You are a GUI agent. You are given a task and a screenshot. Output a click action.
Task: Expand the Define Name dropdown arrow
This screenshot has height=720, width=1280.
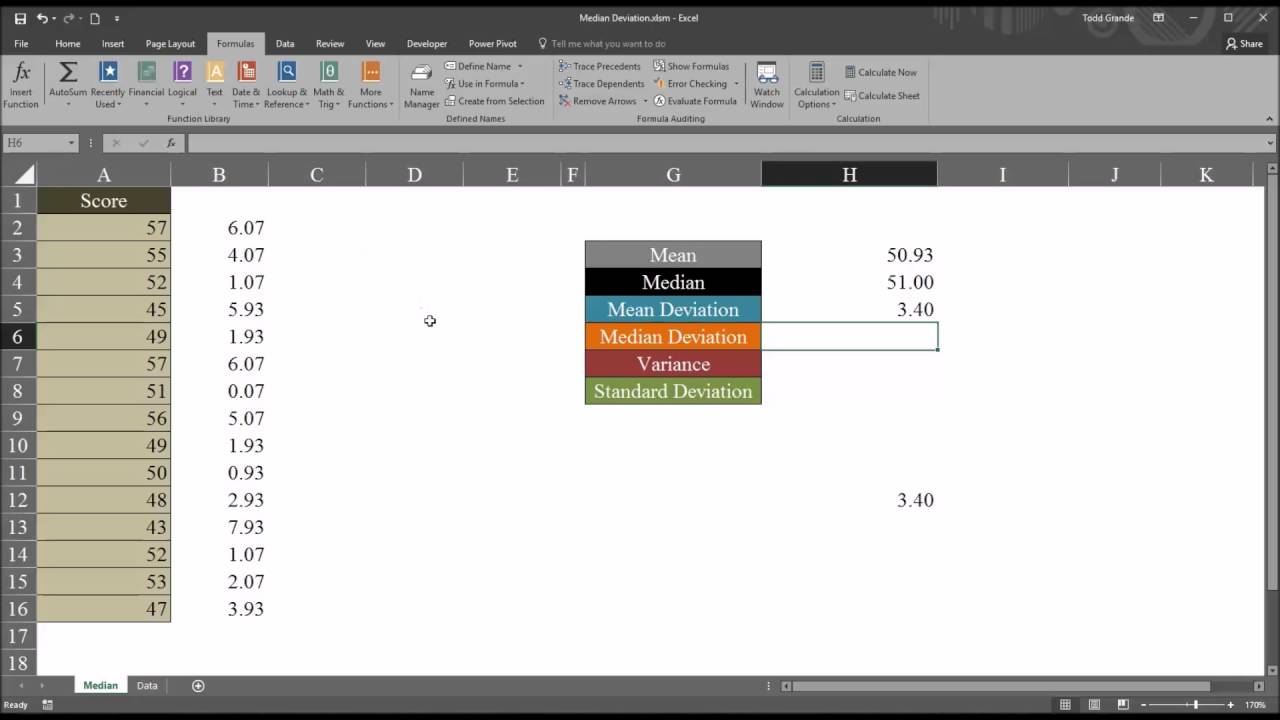(x=520, y=67)
